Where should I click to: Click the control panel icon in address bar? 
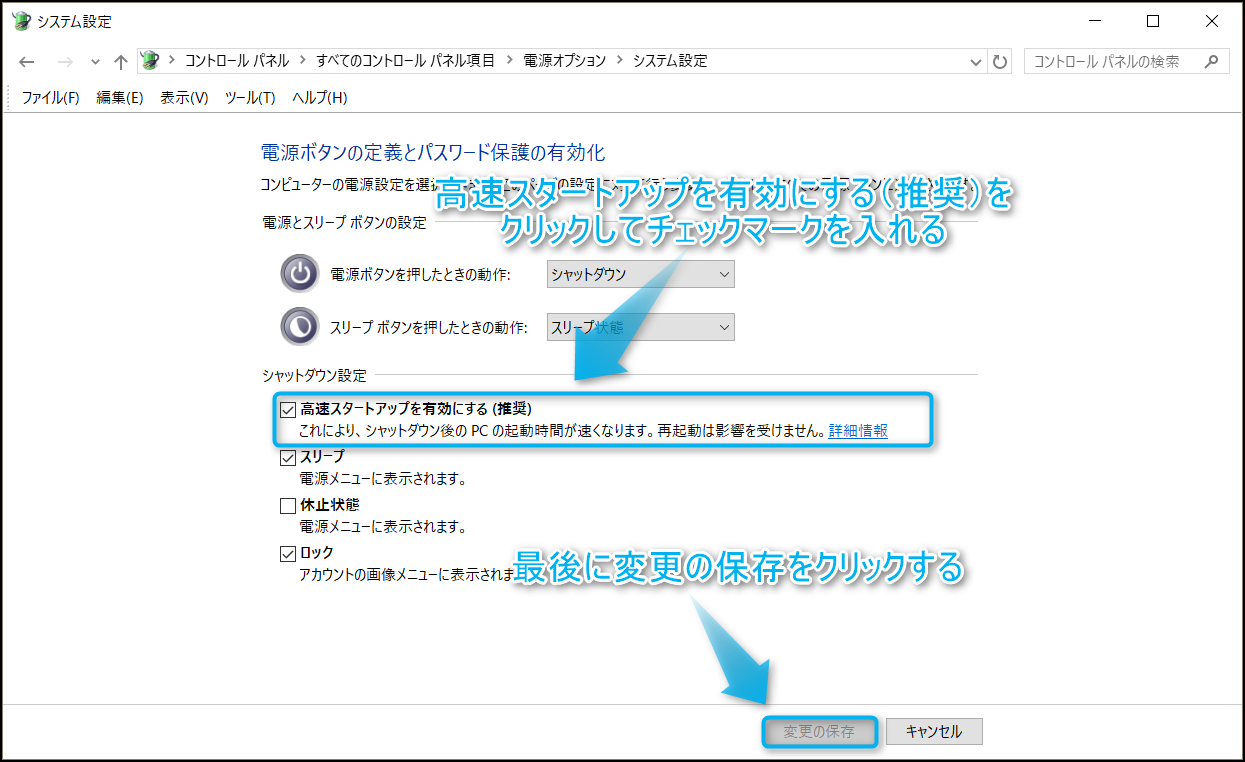coord(150,61)
